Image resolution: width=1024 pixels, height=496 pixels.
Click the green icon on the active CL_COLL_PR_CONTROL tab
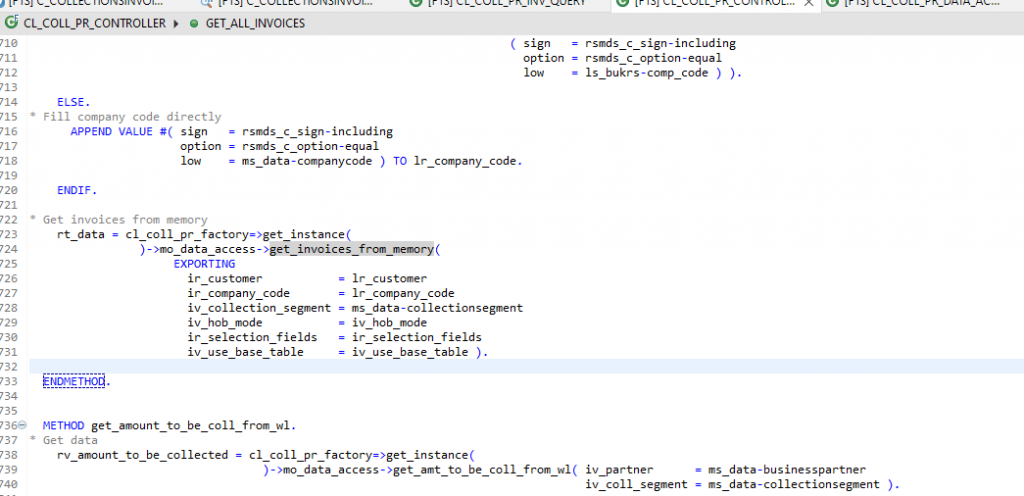[622, 3]
